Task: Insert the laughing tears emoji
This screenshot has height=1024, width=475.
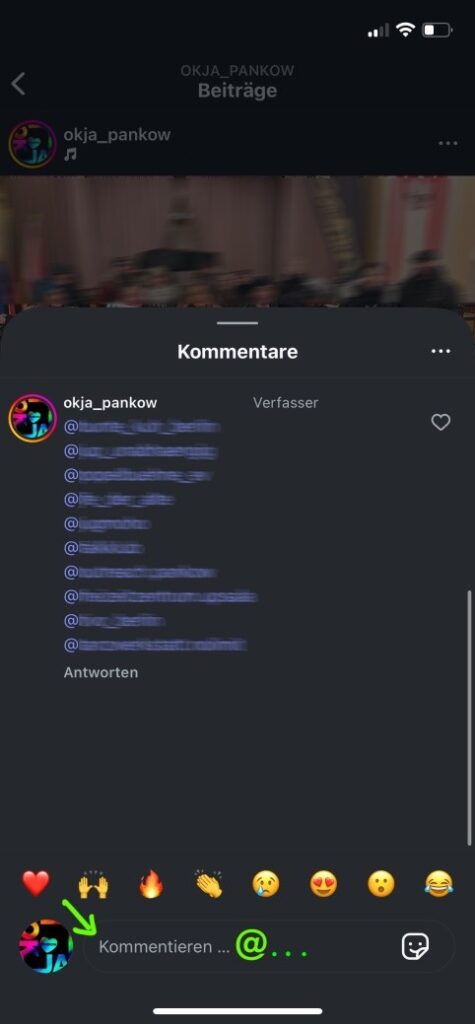Action: [x=438, y=884]
